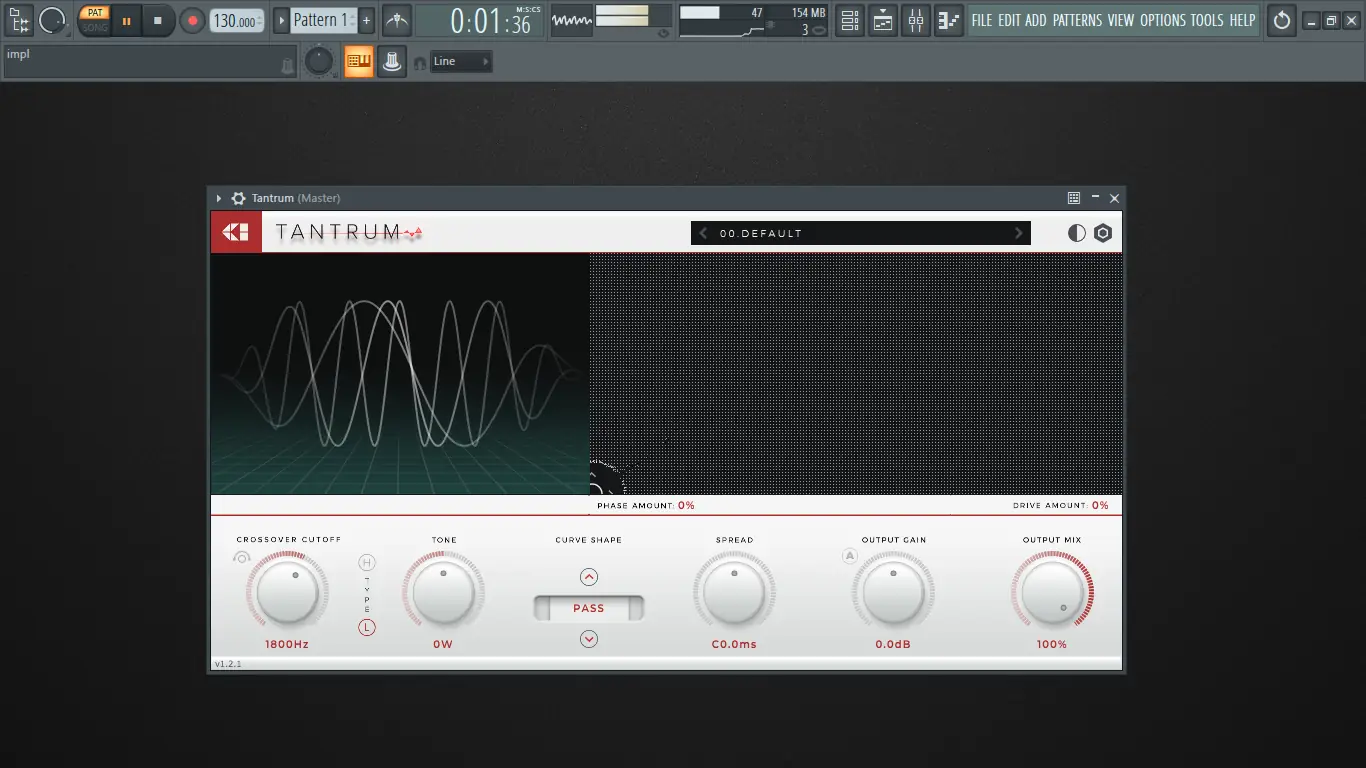This screenshot has height=768, width=1366.
Task: Open the Tantrum plugin menu arrow
Action: click(219, 198)
